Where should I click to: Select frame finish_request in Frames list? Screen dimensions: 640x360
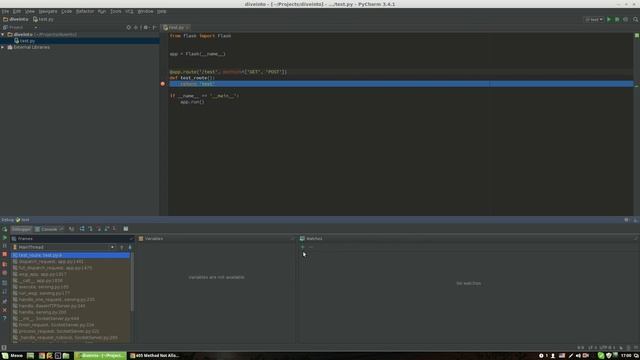click(70, 325)
